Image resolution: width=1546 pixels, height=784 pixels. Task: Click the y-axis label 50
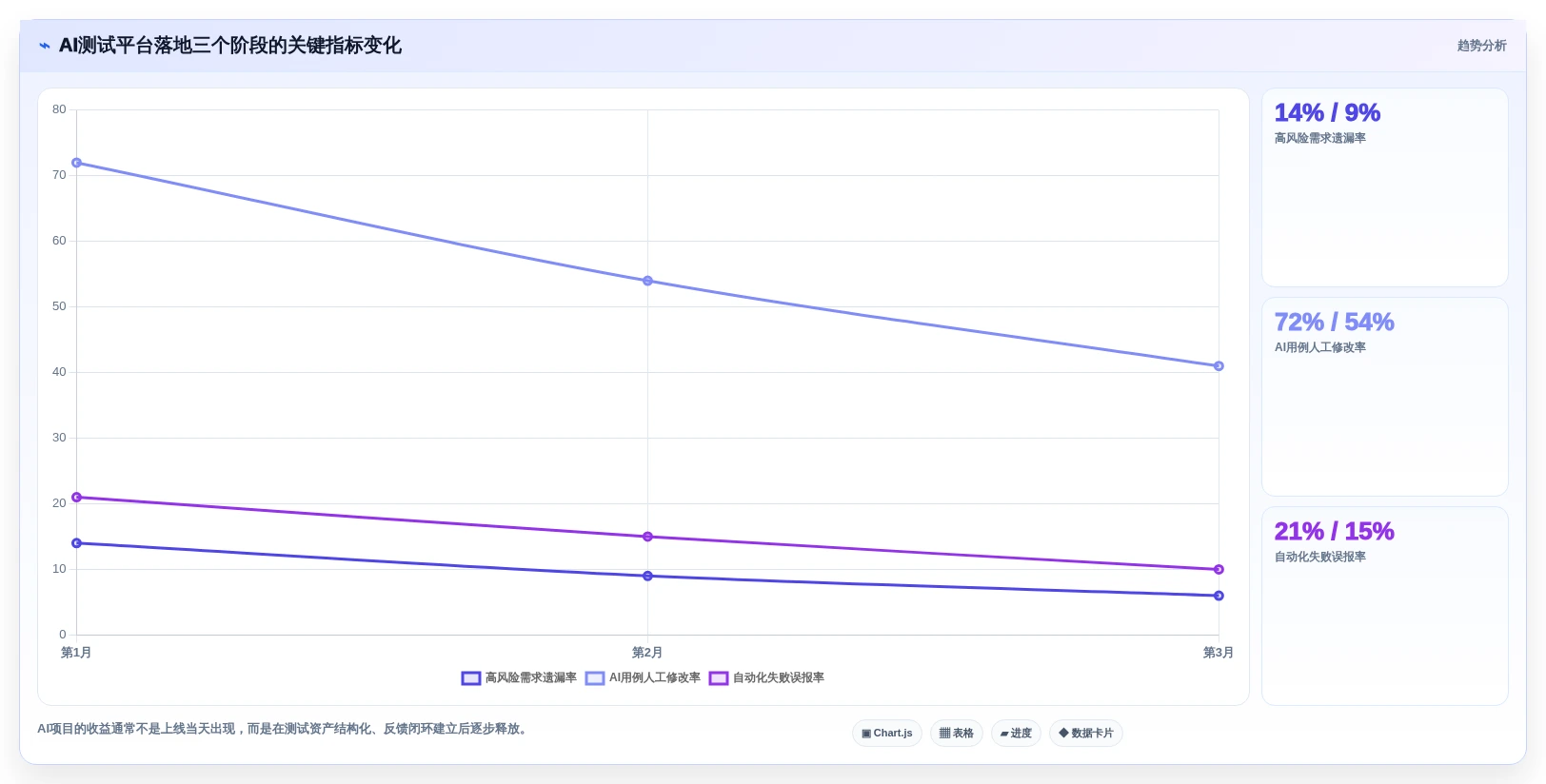click(x=59, y=306)
